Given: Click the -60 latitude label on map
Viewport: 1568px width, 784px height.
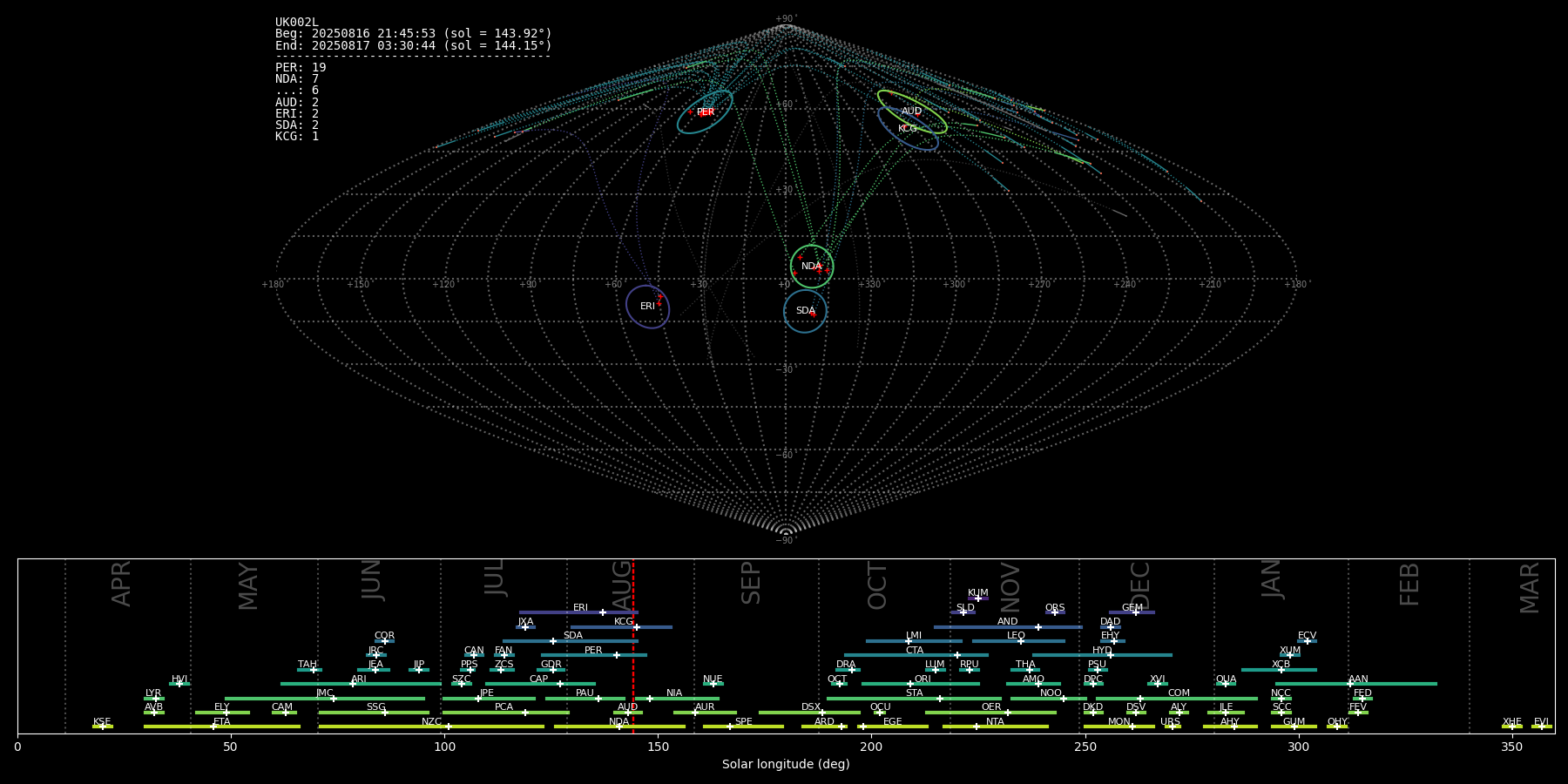Looking at the screenshot, I should 786,456.
